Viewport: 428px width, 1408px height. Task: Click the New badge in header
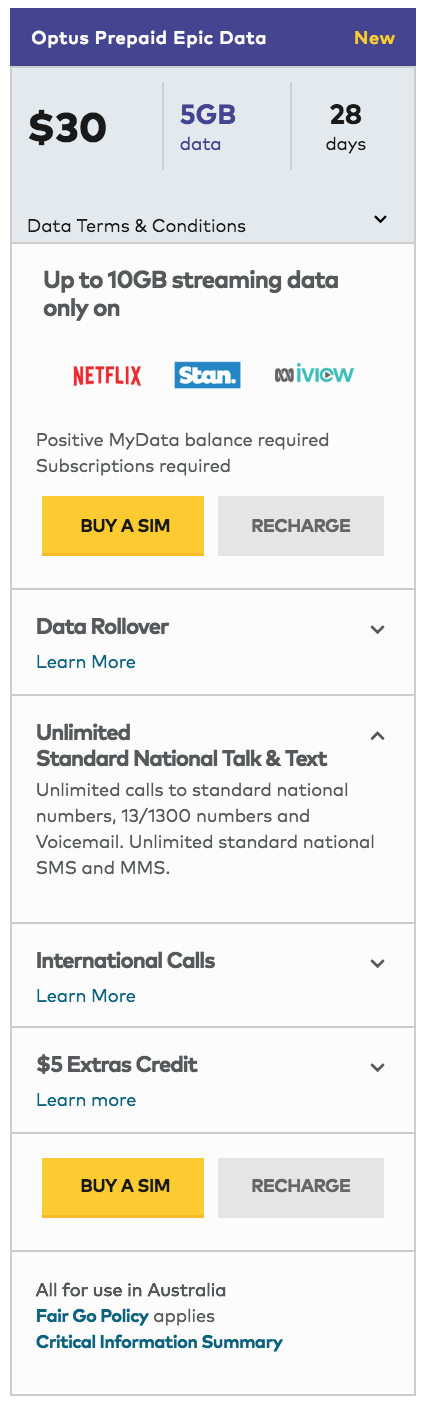coord(375,38)
